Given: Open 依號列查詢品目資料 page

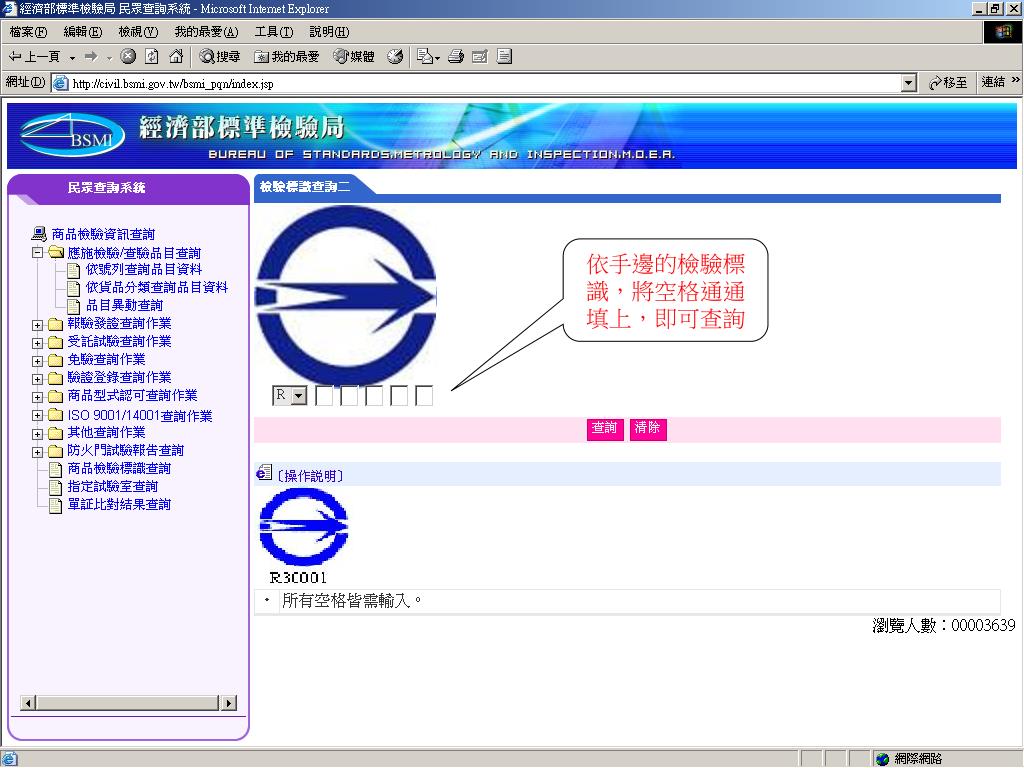Looking at the screenshot, I should (x=143, y=269).
